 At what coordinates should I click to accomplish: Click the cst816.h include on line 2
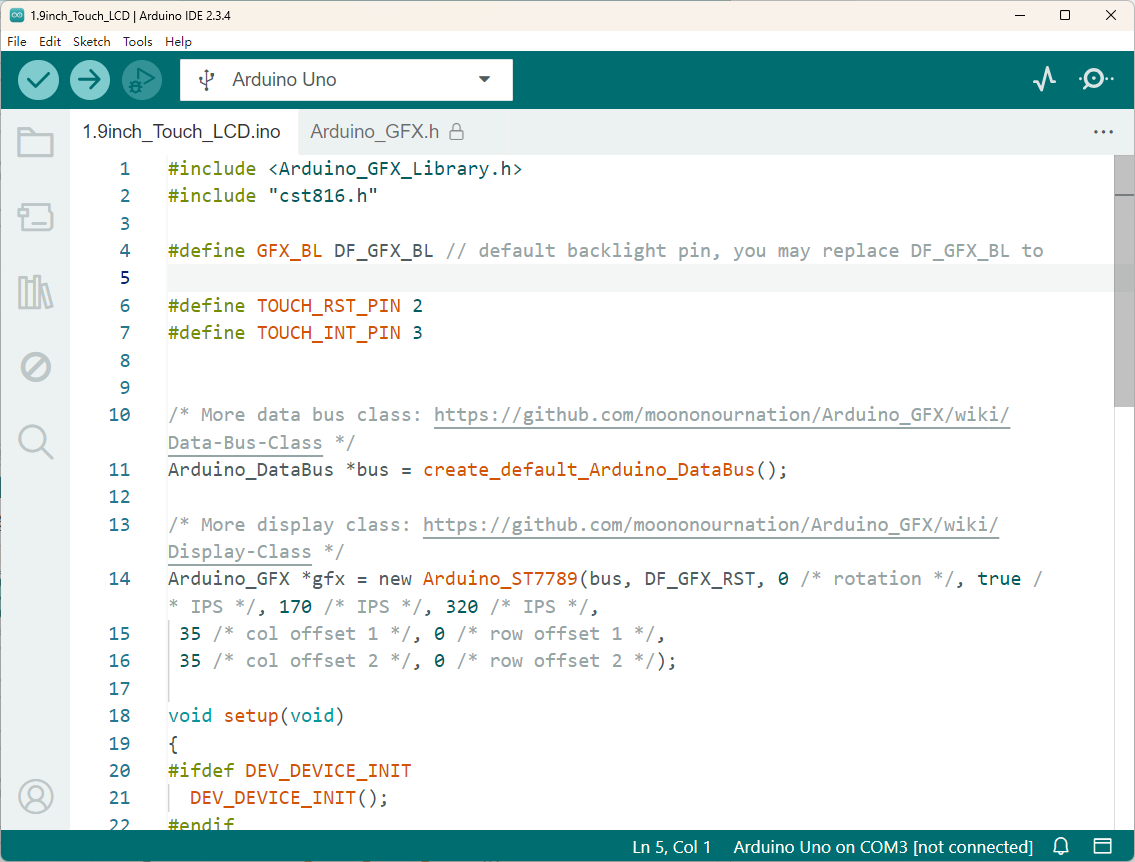click(x=324, y=196)
